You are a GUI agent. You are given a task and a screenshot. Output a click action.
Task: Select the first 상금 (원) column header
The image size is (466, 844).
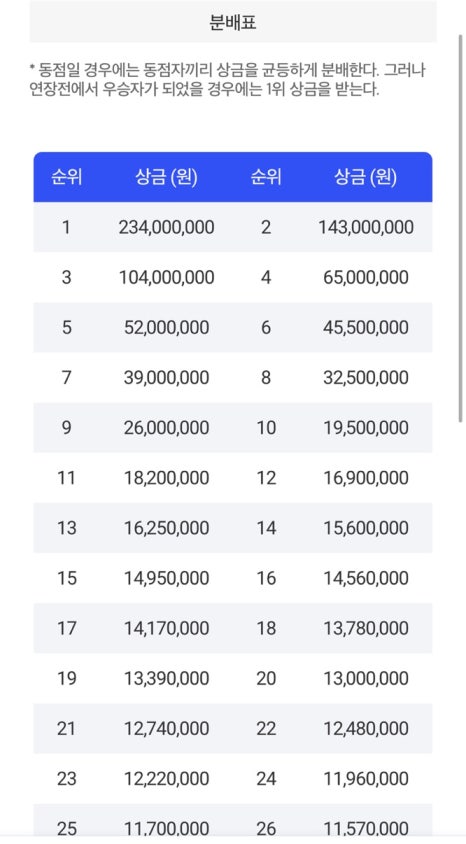[x=166, y=177]
